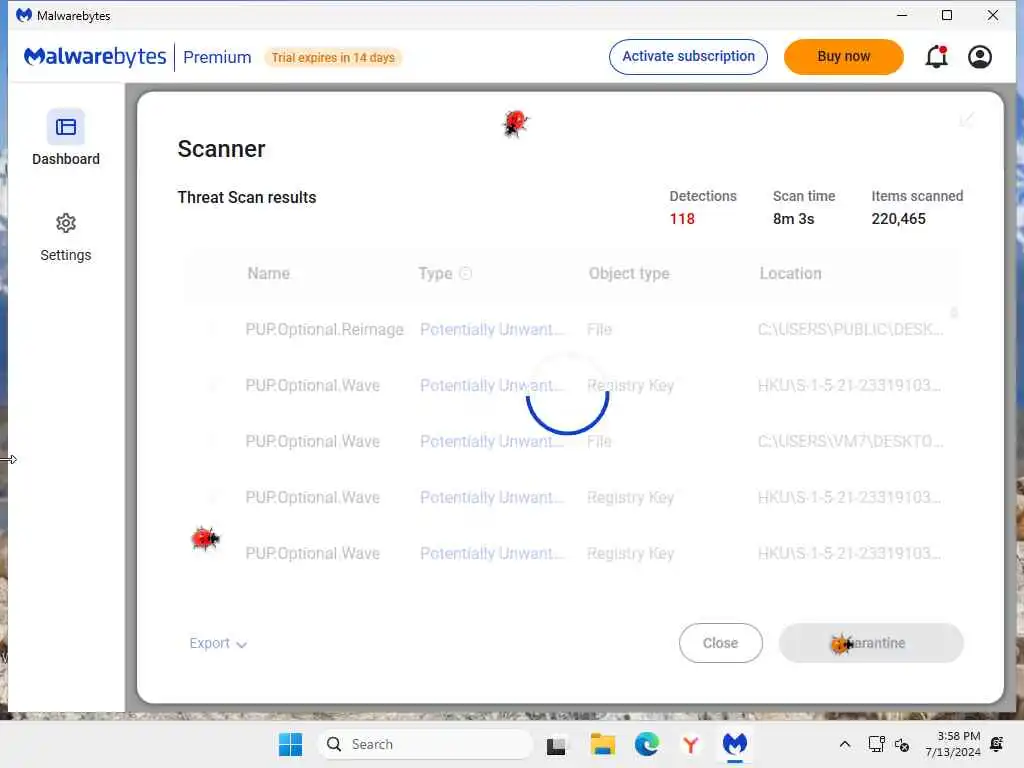
Task: Click the Quarantine button
Action: coord(871,643)
